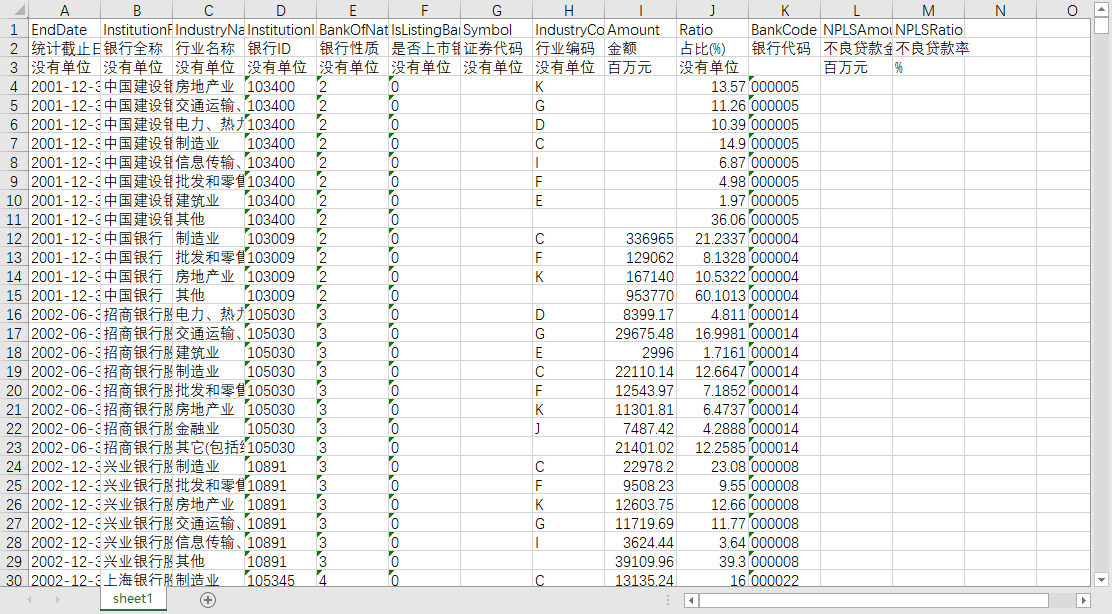Viewport: 1112px width, 614px height.
Task: Select row 24 header
Action: pos(14,467)
